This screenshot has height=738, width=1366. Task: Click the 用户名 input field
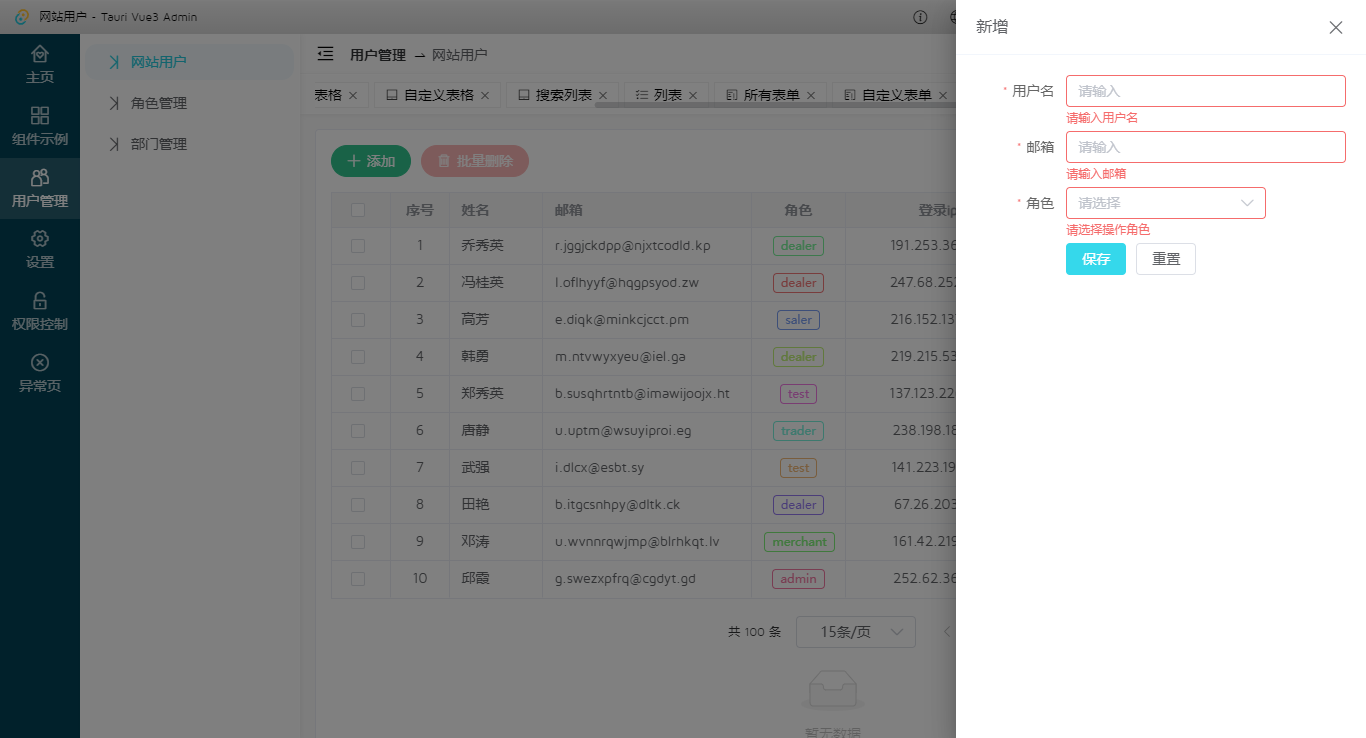(x=1205, y=90)
